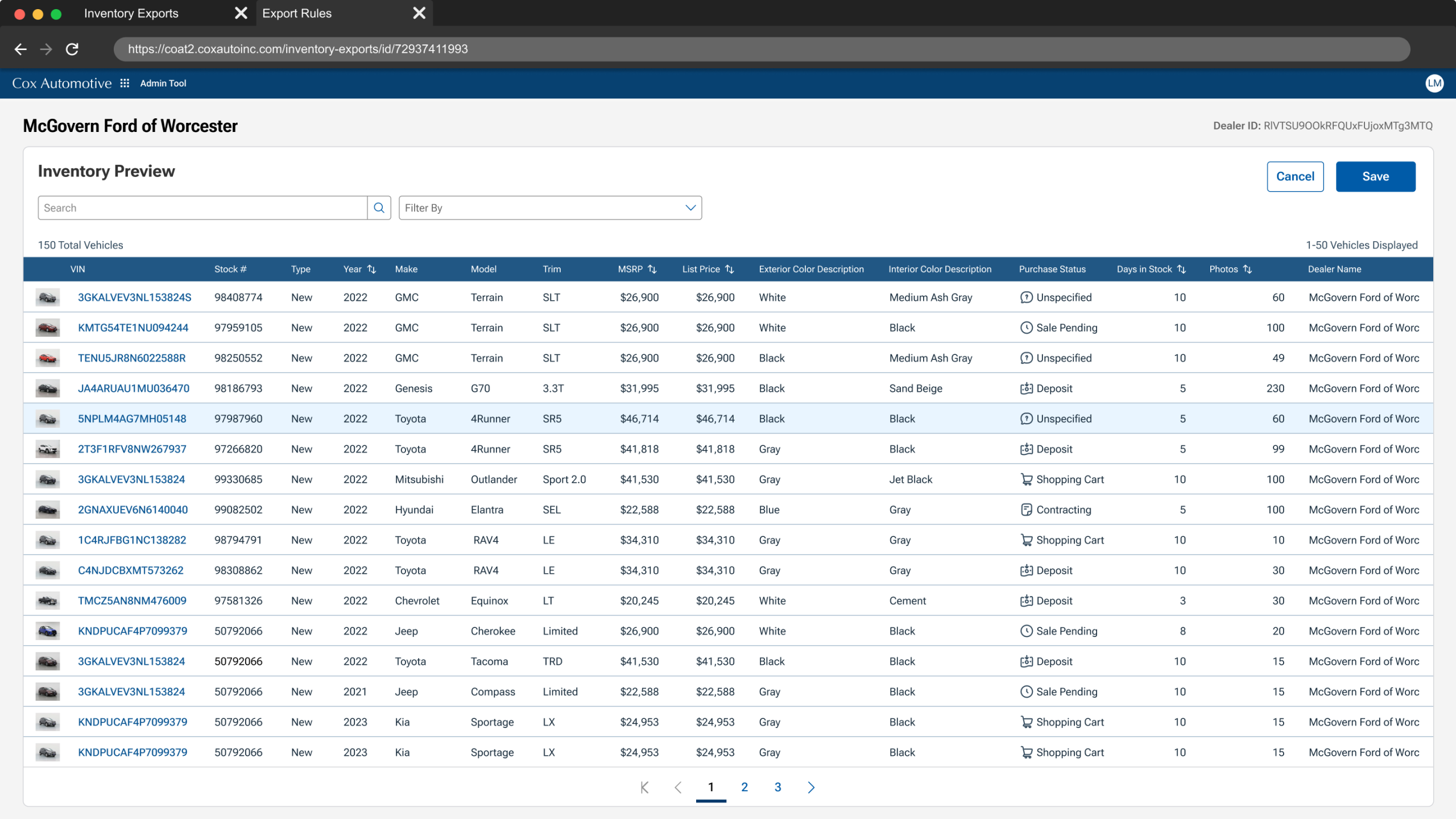
Task: Go to page 2
Action: pyautogui.click(x=744, y=787)
